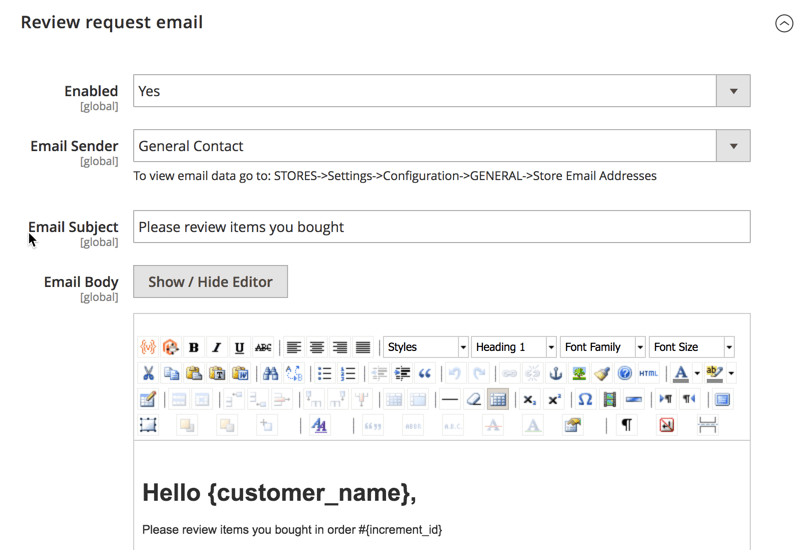Image resolution: width=804 pixels, height=550 pixels.
Task: Open the Enabled dropdown
Action: 733,91
